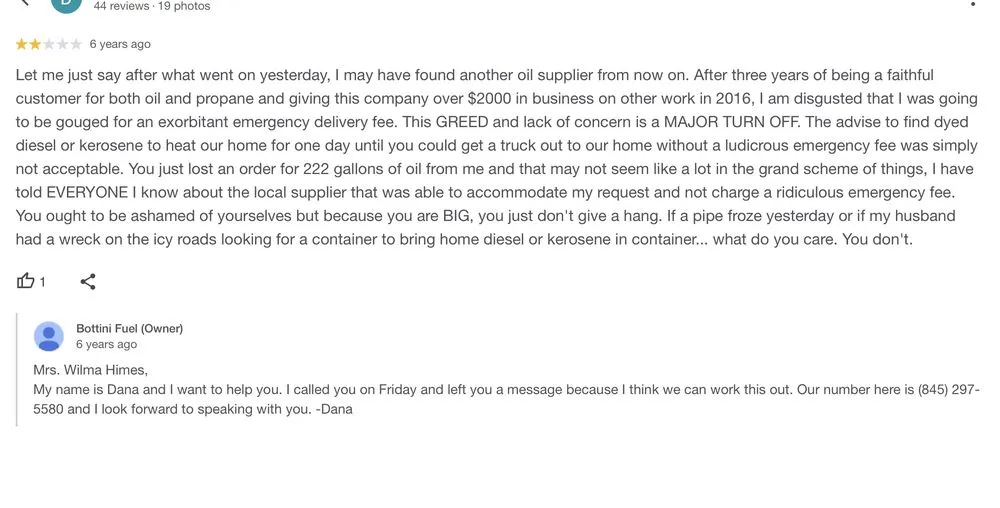
Task: Click Bottini Fuel owner avatar icon
Action: coord(49,336)
